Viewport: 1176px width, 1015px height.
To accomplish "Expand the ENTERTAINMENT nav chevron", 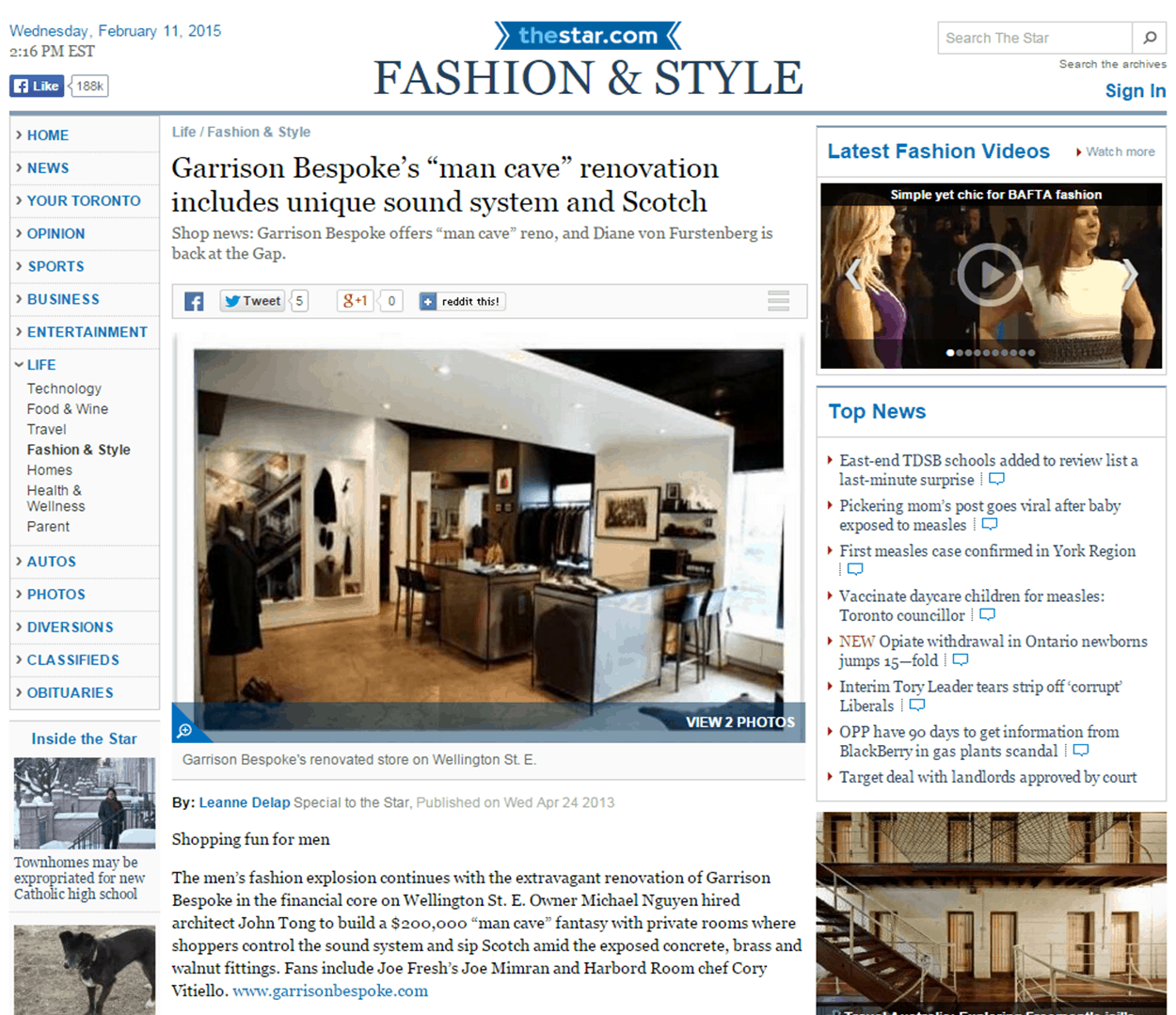I will (x=19, y=332).
